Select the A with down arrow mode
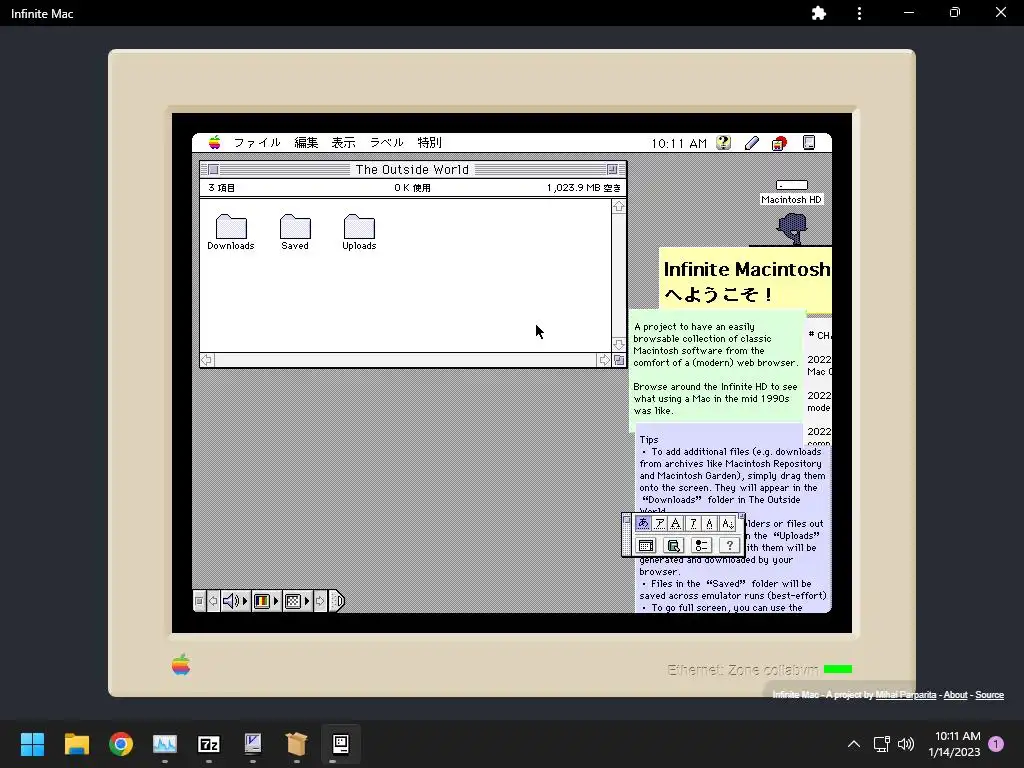 coord(727,523)
